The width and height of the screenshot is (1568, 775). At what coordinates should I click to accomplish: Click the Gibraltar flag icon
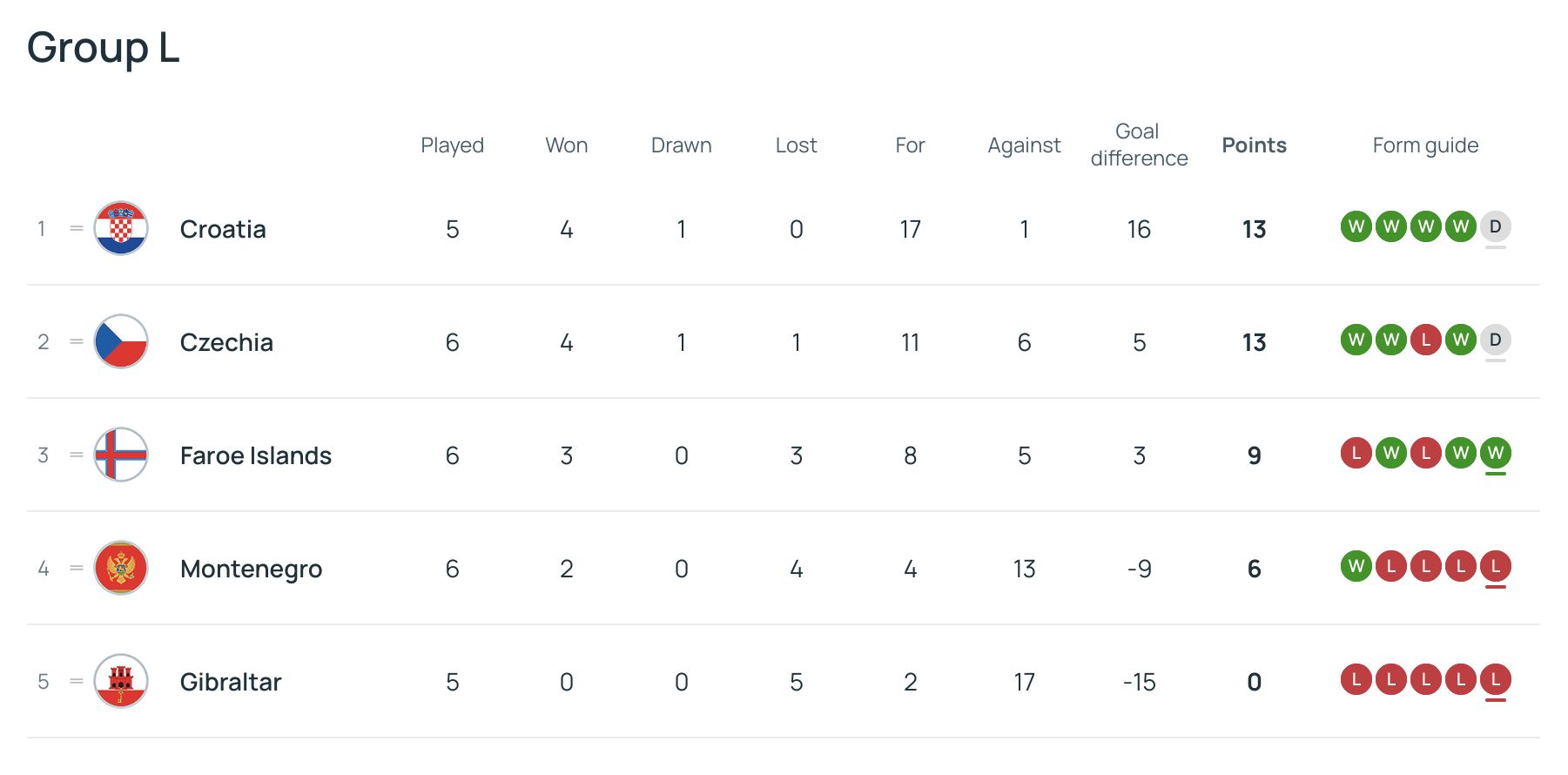point(121,681)
